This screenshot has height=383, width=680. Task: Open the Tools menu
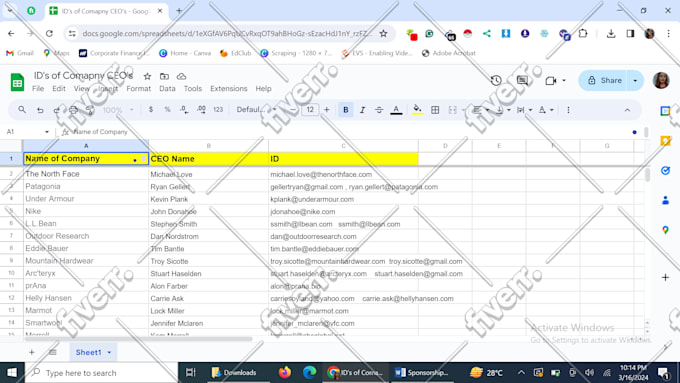[193, 88]
